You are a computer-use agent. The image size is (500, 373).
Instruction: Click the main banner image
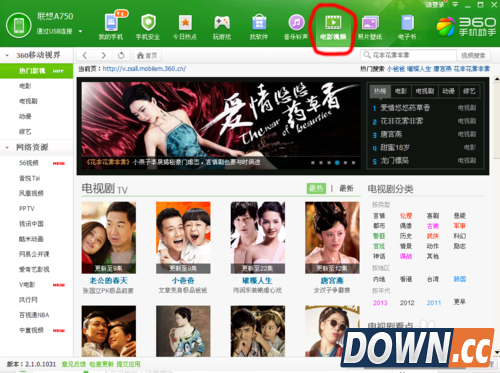[221, 125]
